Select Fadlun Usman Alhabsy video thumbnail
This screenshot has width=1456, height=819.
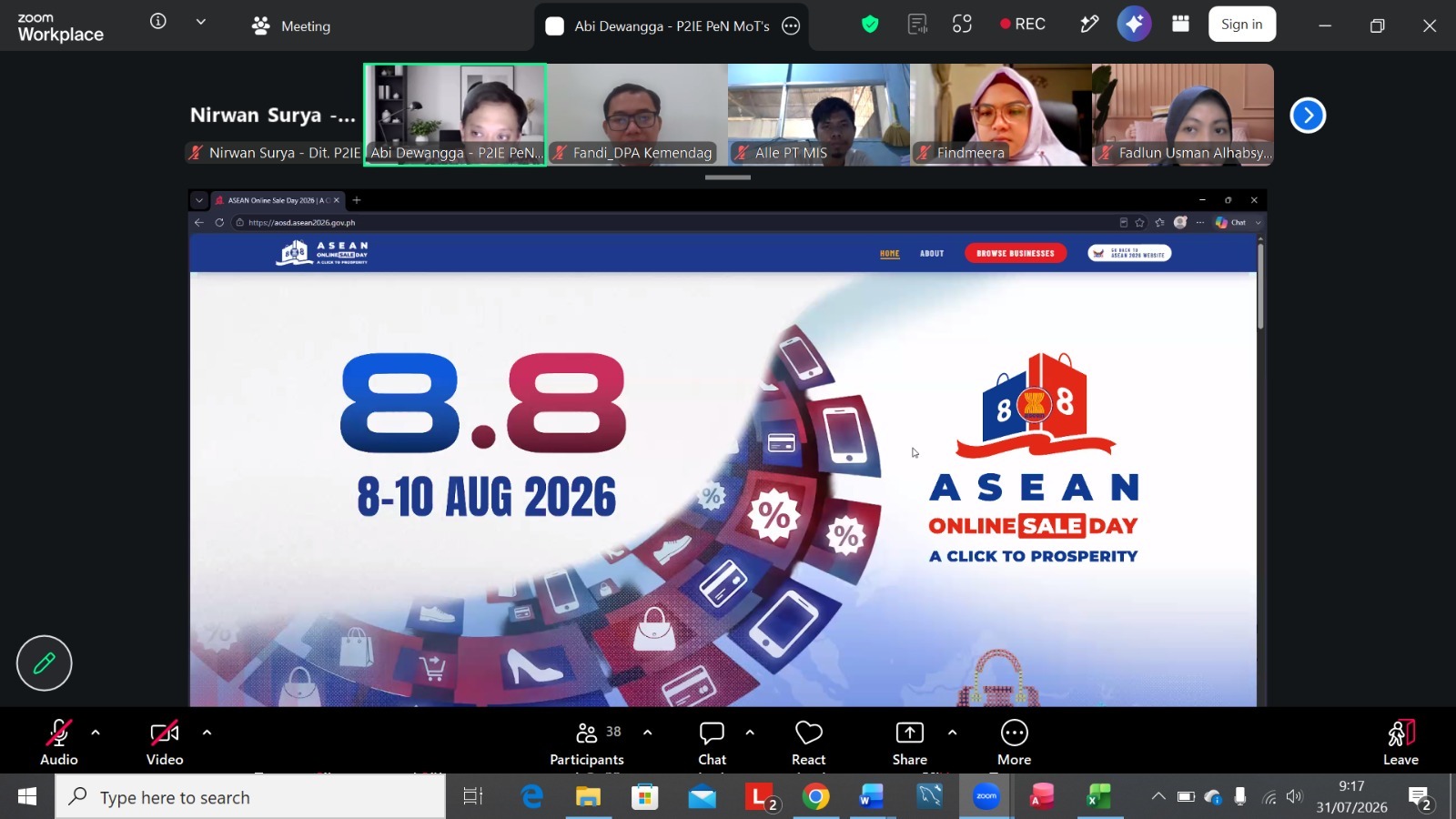pos(1183,115)
